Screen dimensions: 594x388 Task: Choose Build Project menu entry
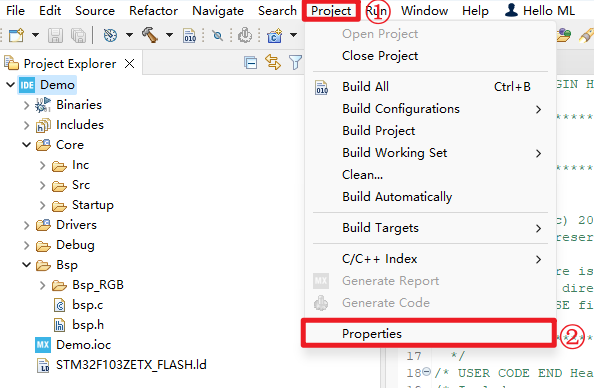430,131
